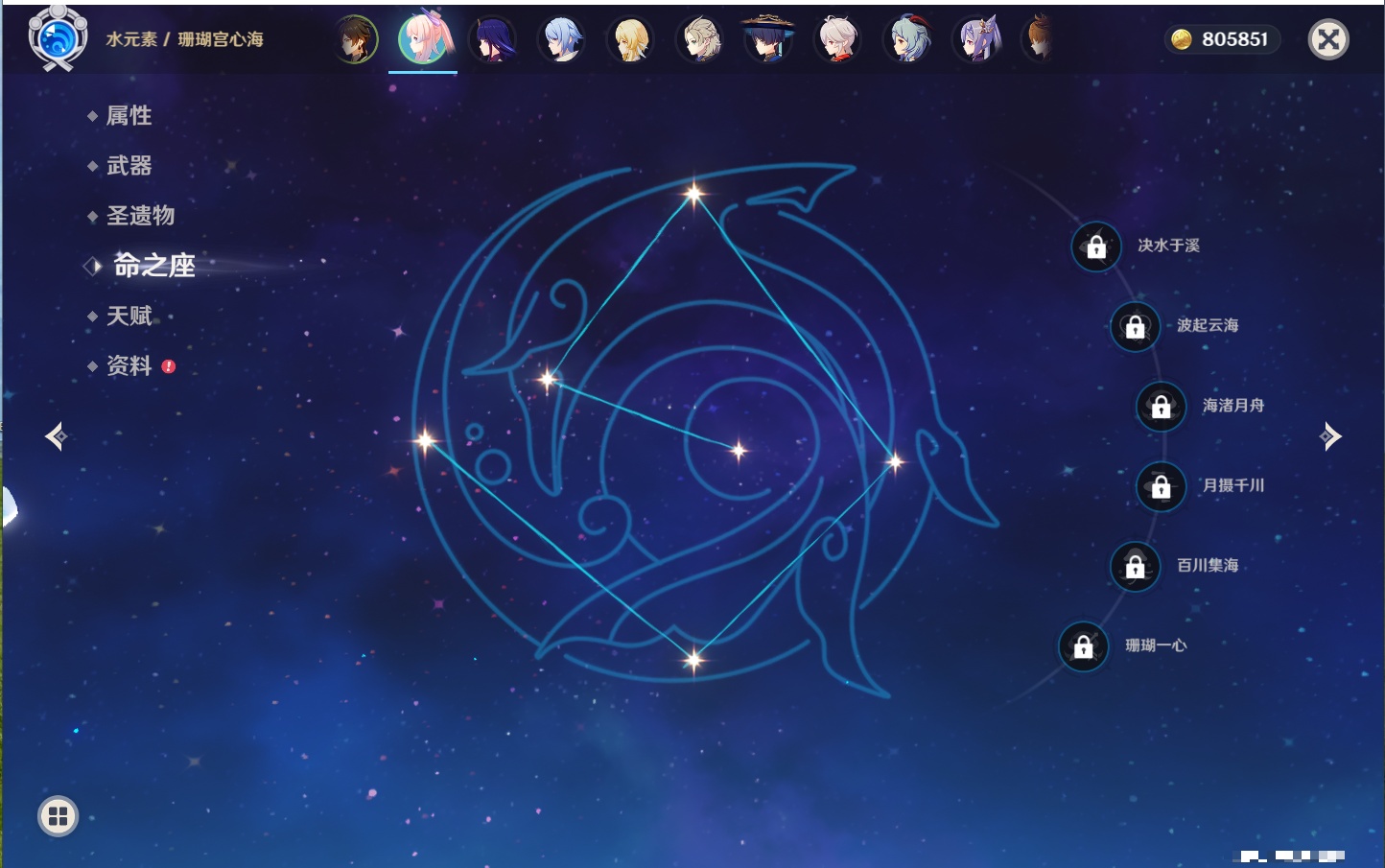
Task: Choose the white-haired avatar with red streak
Action: click(x=838, y=39)
